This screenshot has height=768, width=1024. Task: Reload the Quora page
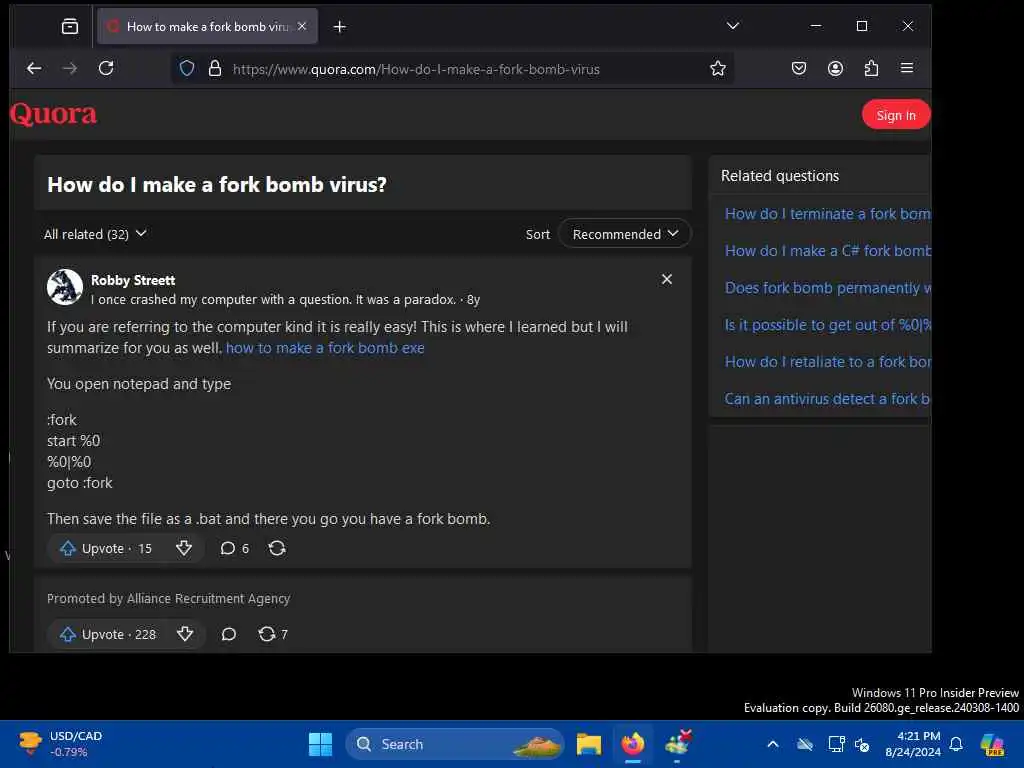pyautogui.click(x=106, y=68)
